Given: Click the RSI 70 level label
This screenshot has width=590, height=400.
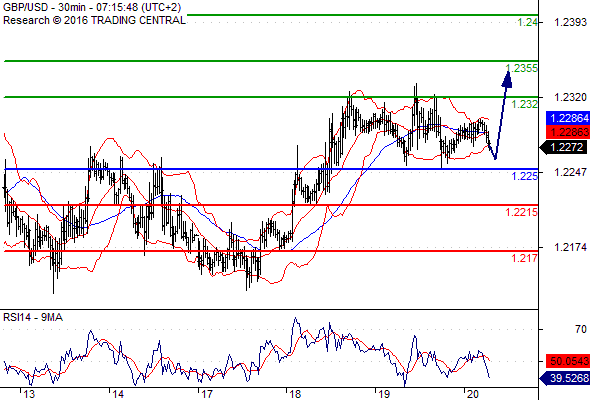Looking at the screenshot, I should point(581,329).
